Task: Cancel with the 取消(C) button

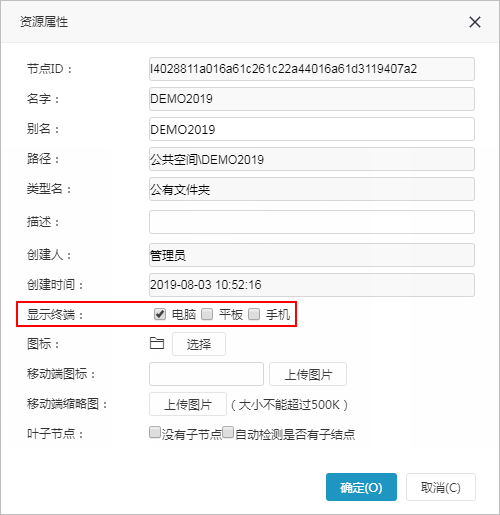Action: 441,487
